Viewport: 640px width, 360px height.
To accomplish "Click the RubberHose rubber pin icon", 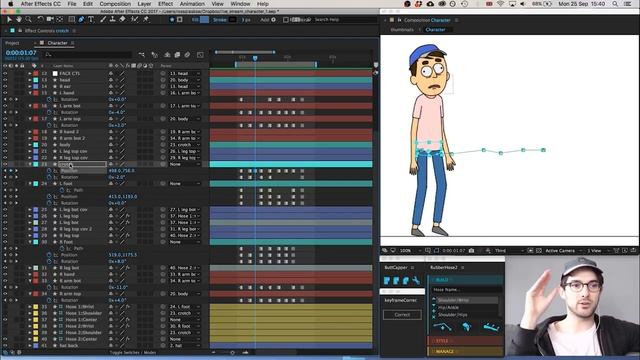I will 491,327.
